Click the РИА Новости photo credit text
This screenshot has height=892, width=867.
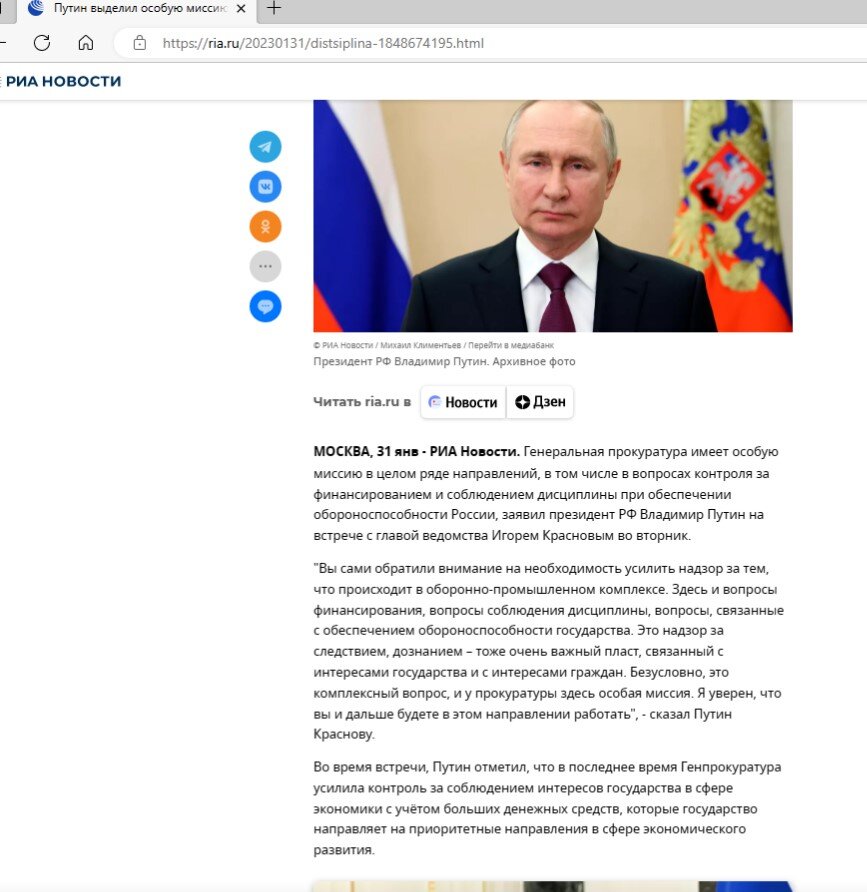coord(347,345)
